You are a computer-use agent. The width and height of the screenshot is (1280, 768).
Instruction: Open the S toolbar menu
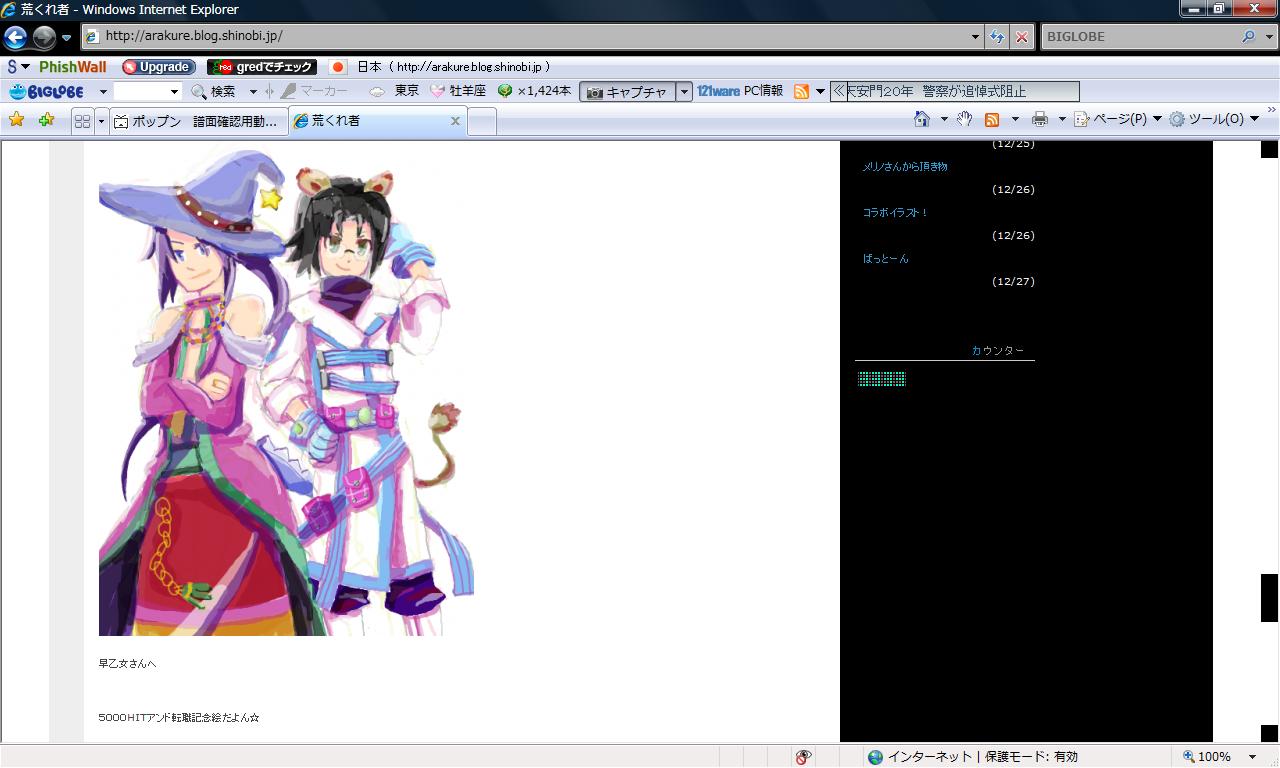tap(19, 67)
